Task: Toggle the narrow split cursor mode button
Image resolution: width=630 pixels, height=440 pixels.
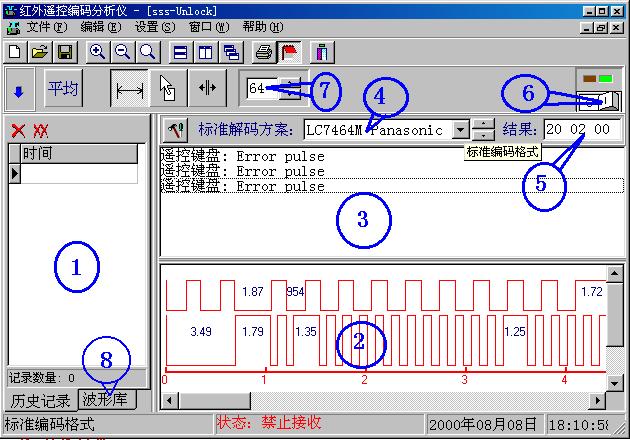Action: [x=207, y=88]
